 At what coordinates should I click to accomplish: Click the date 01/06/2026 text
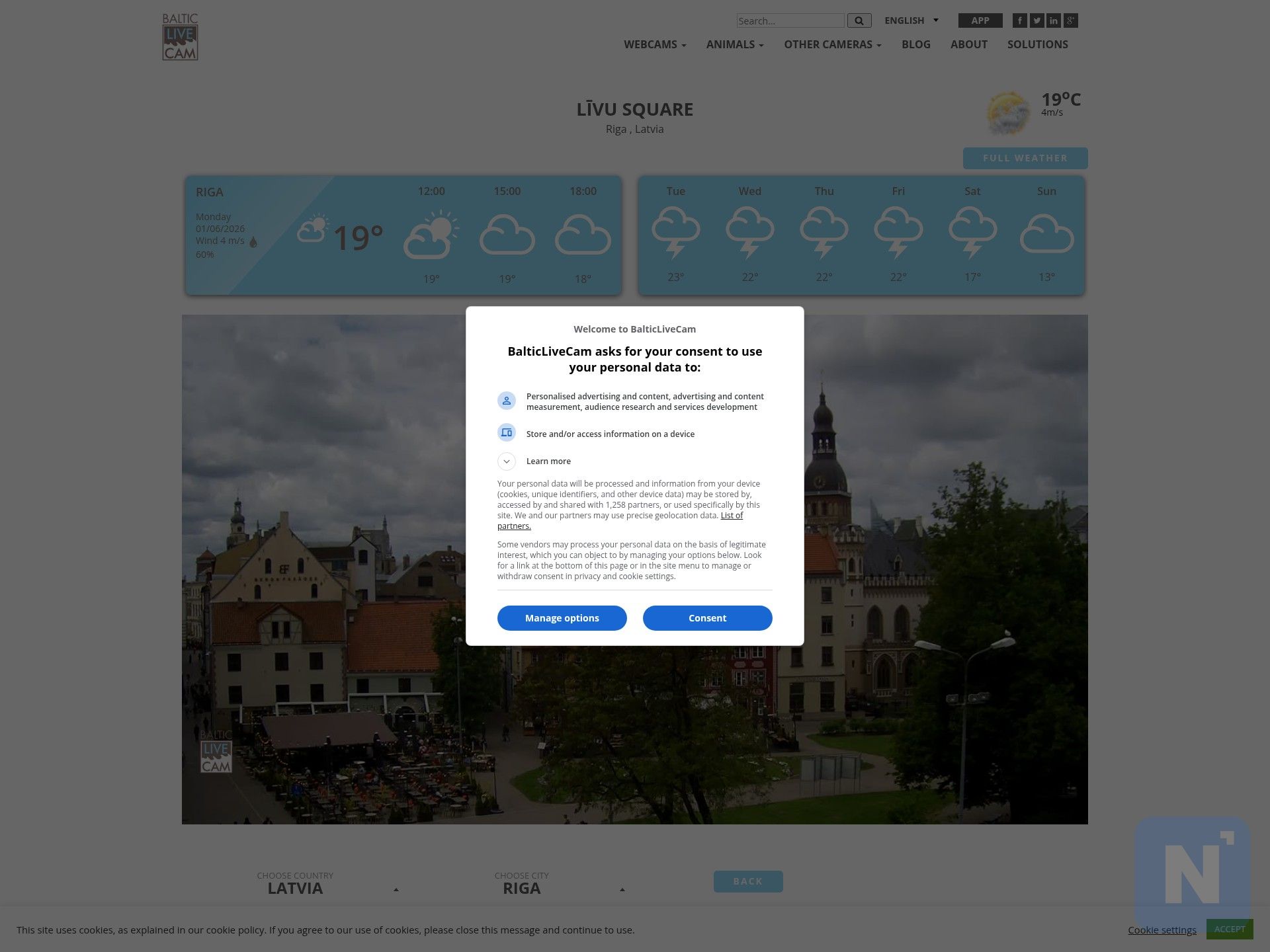[x=220, y=229]
